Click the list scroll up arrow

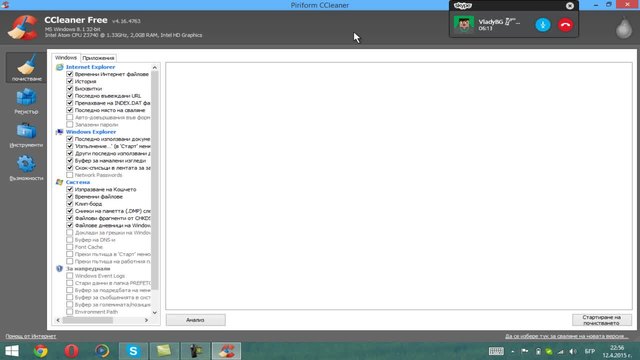[155, 68]
